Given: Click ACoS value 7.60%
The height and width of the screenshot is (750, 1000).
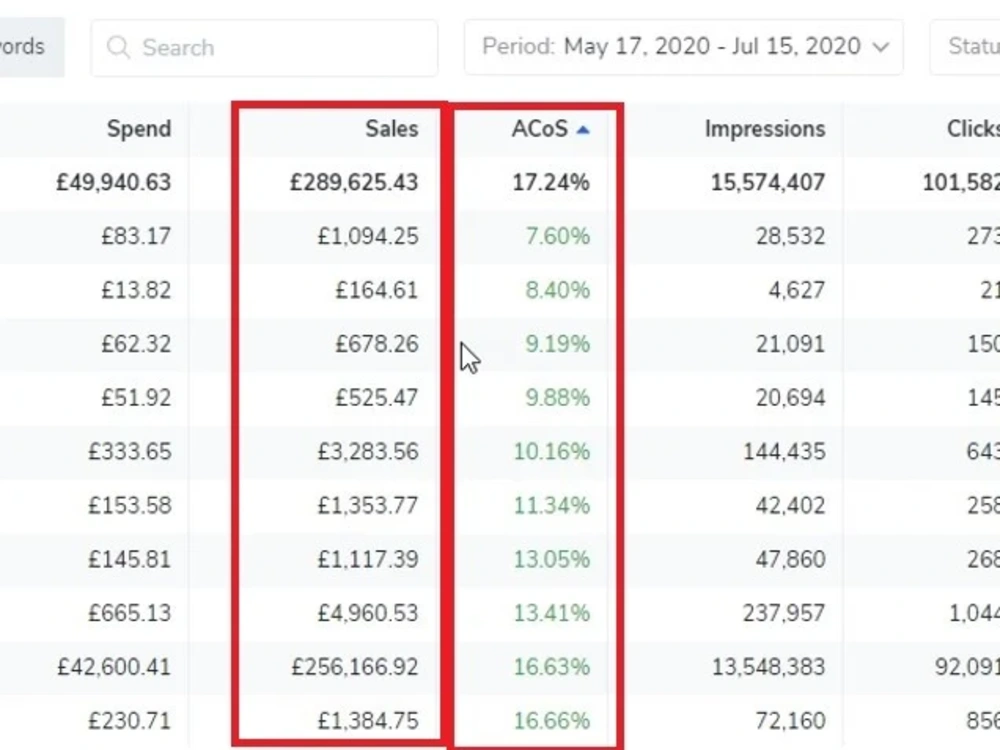Looking at the screenshot, I should (x=557, y=237).
